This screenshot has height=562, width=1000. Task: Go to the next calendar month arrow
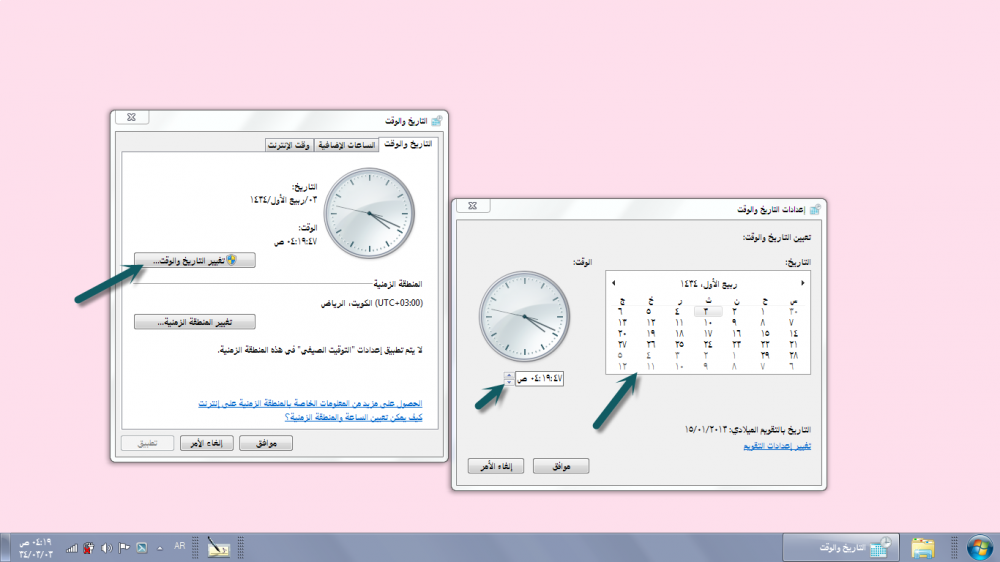(613, 283)
